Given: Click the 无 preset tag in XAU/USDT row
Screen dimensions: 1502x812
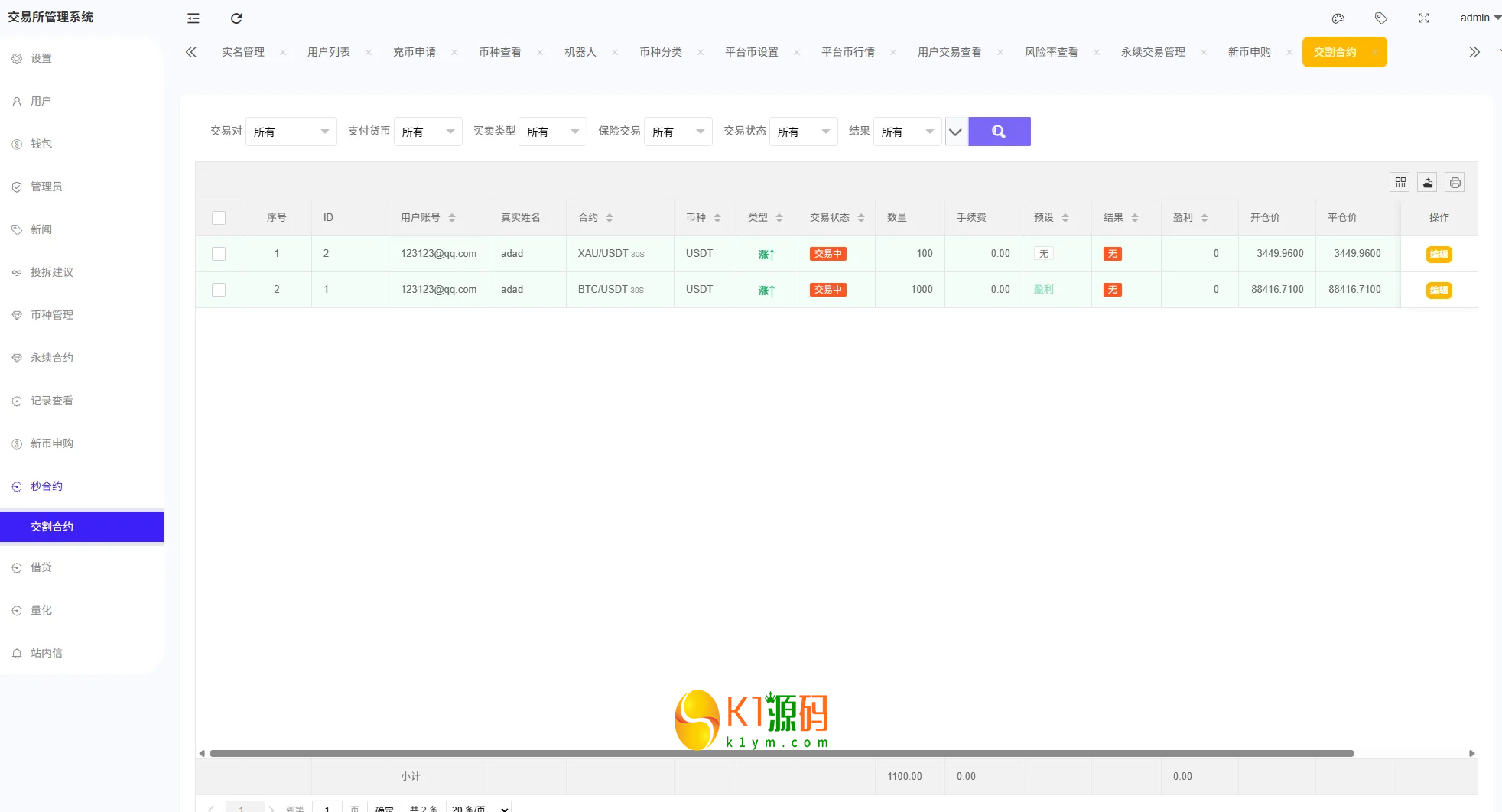Looking at the screenshot, I should 1044,254.
